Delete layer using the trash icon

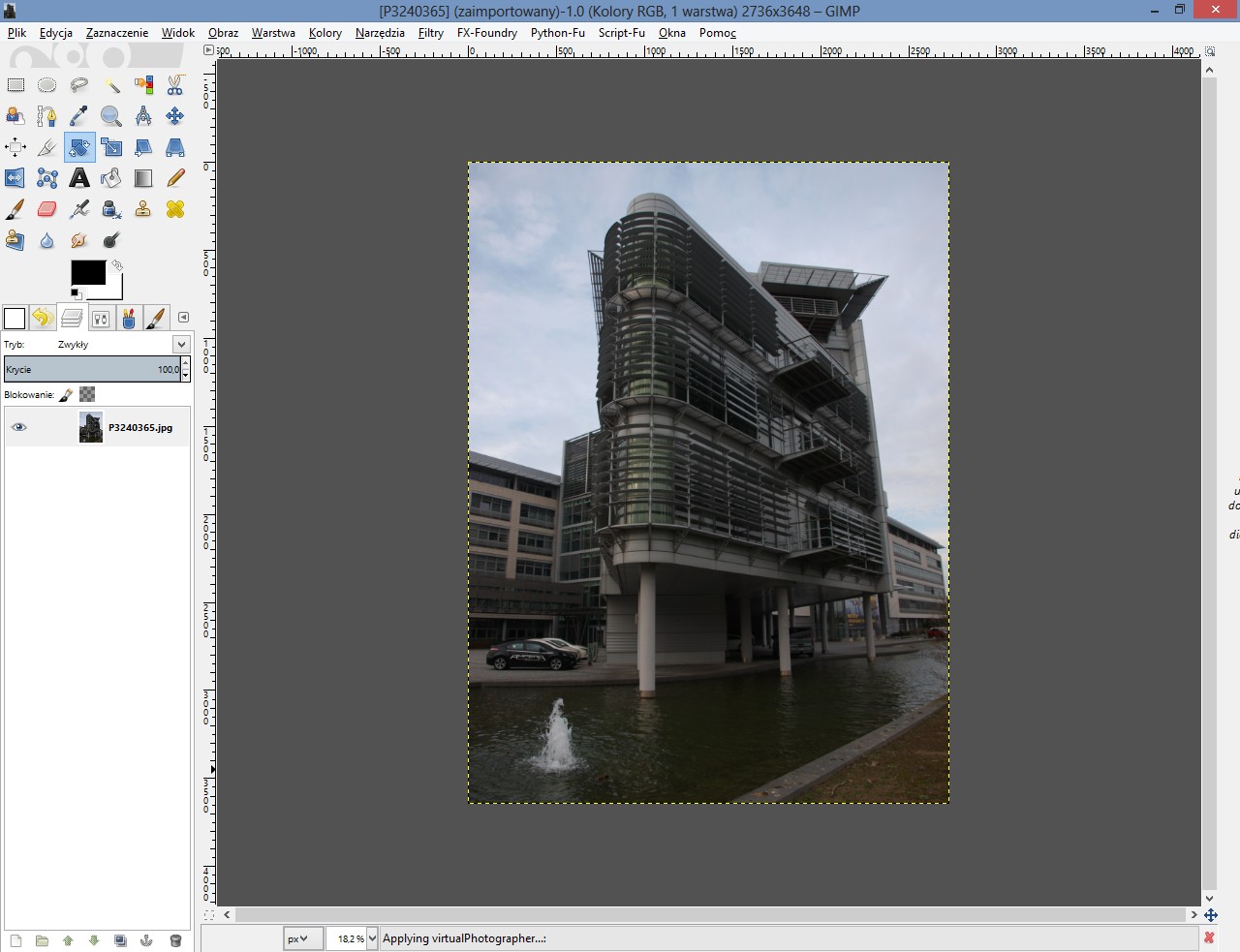175,940
